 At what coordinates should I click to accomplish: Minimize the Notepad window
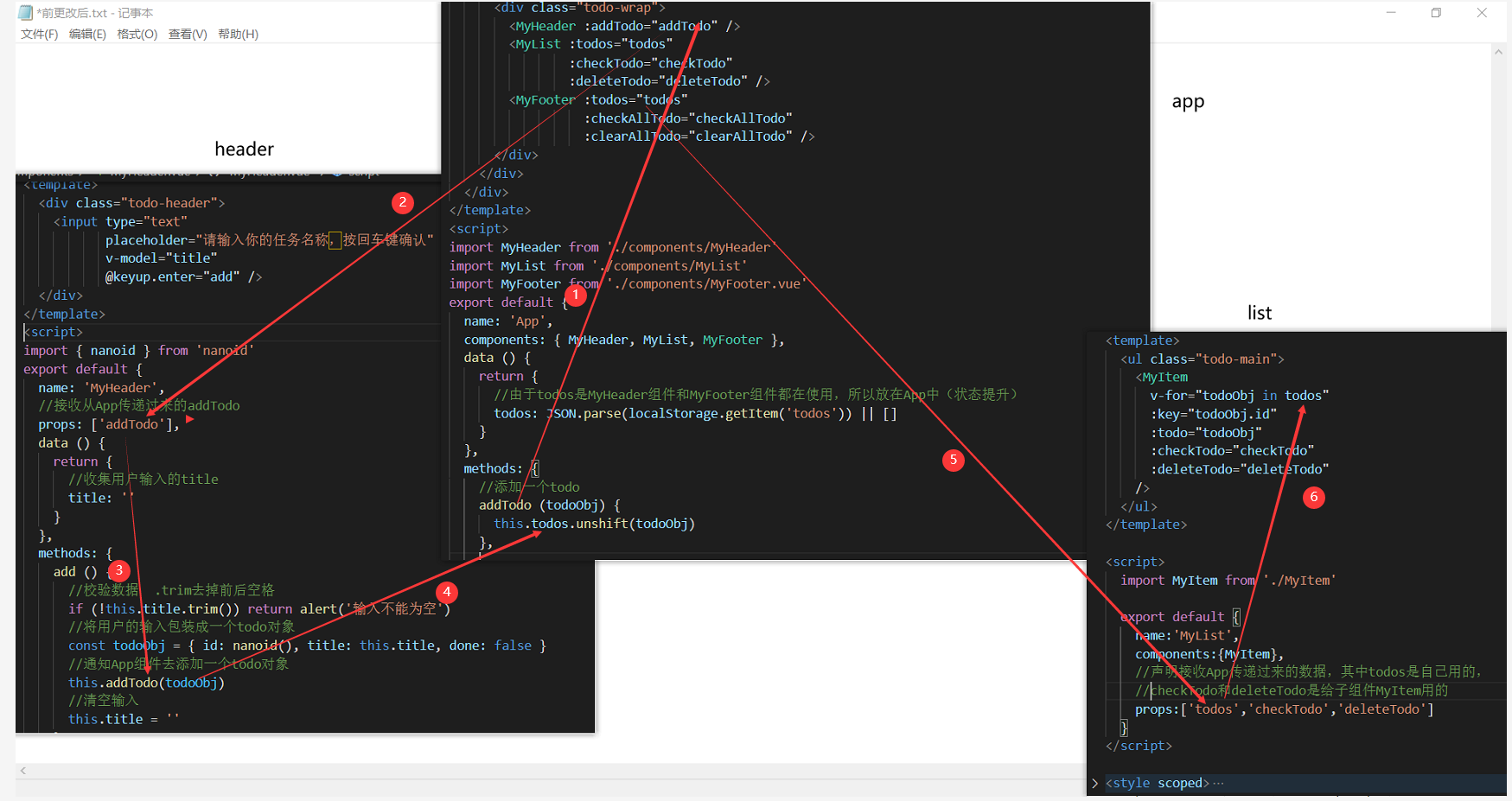pos(1391,13)
